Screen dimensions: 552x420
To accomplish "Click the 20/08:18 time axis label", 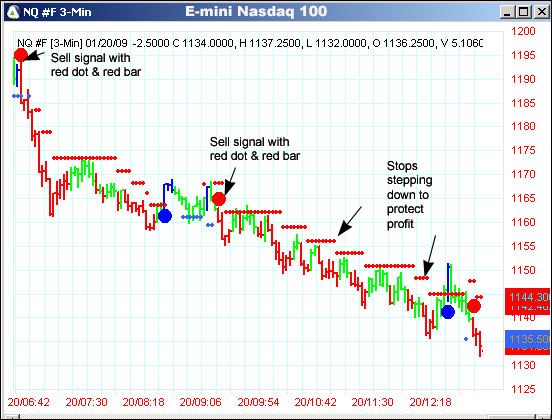I will [x=143, y=402].
